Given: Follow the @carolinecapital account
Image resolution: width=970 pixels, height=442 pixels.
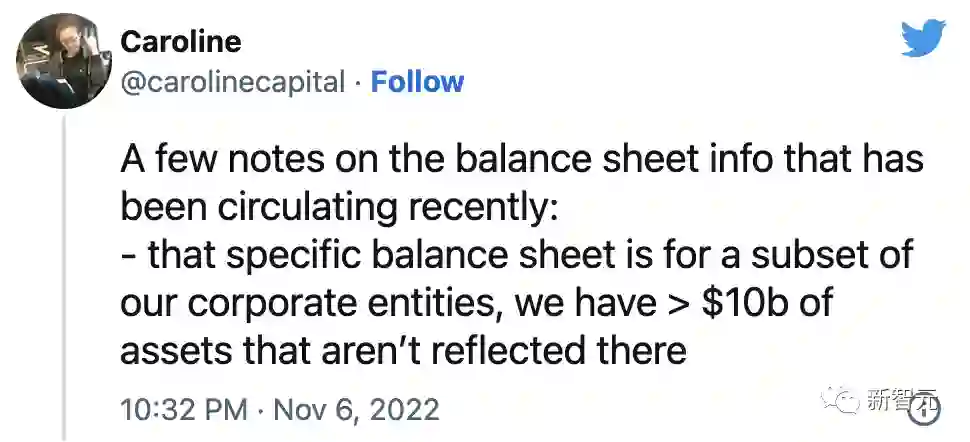Looking at the screenshot, I should click(417, 81).
